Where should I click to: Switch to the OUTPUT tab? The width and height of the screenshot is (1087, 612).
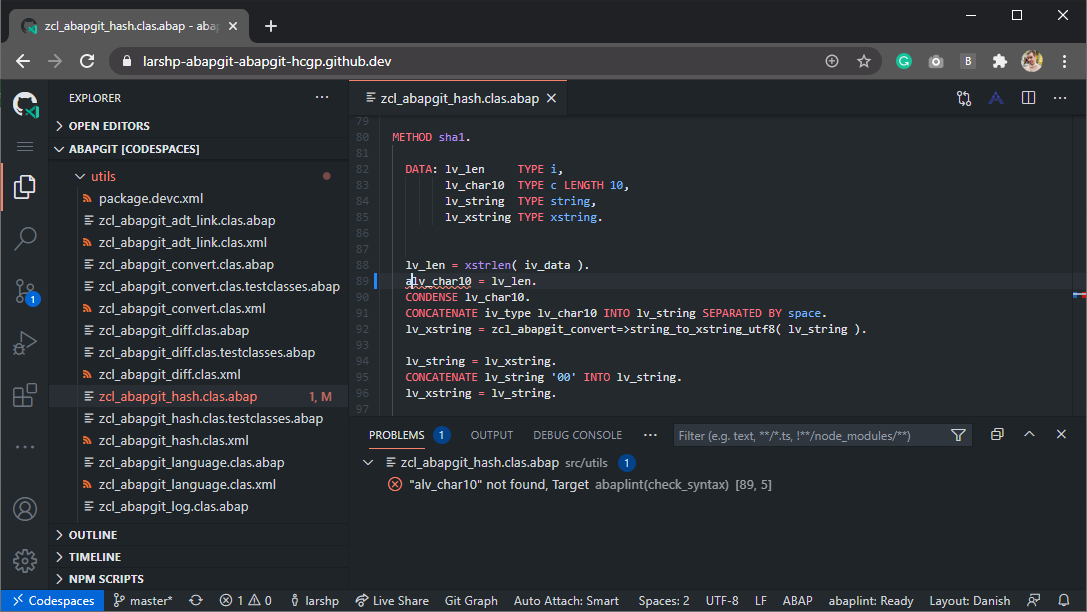pos(491,435)
